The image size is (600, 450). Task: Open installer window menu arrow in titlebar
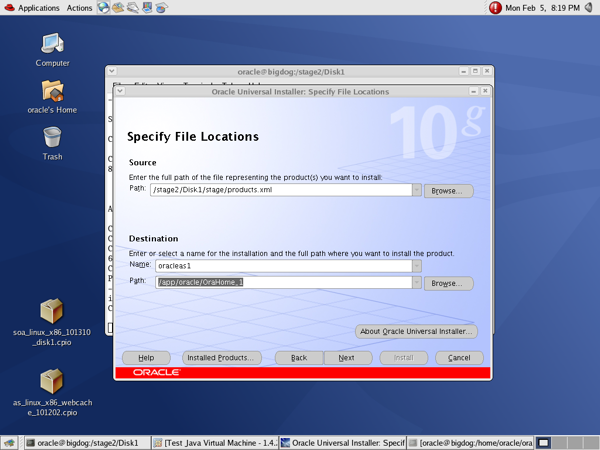[120, 91]
